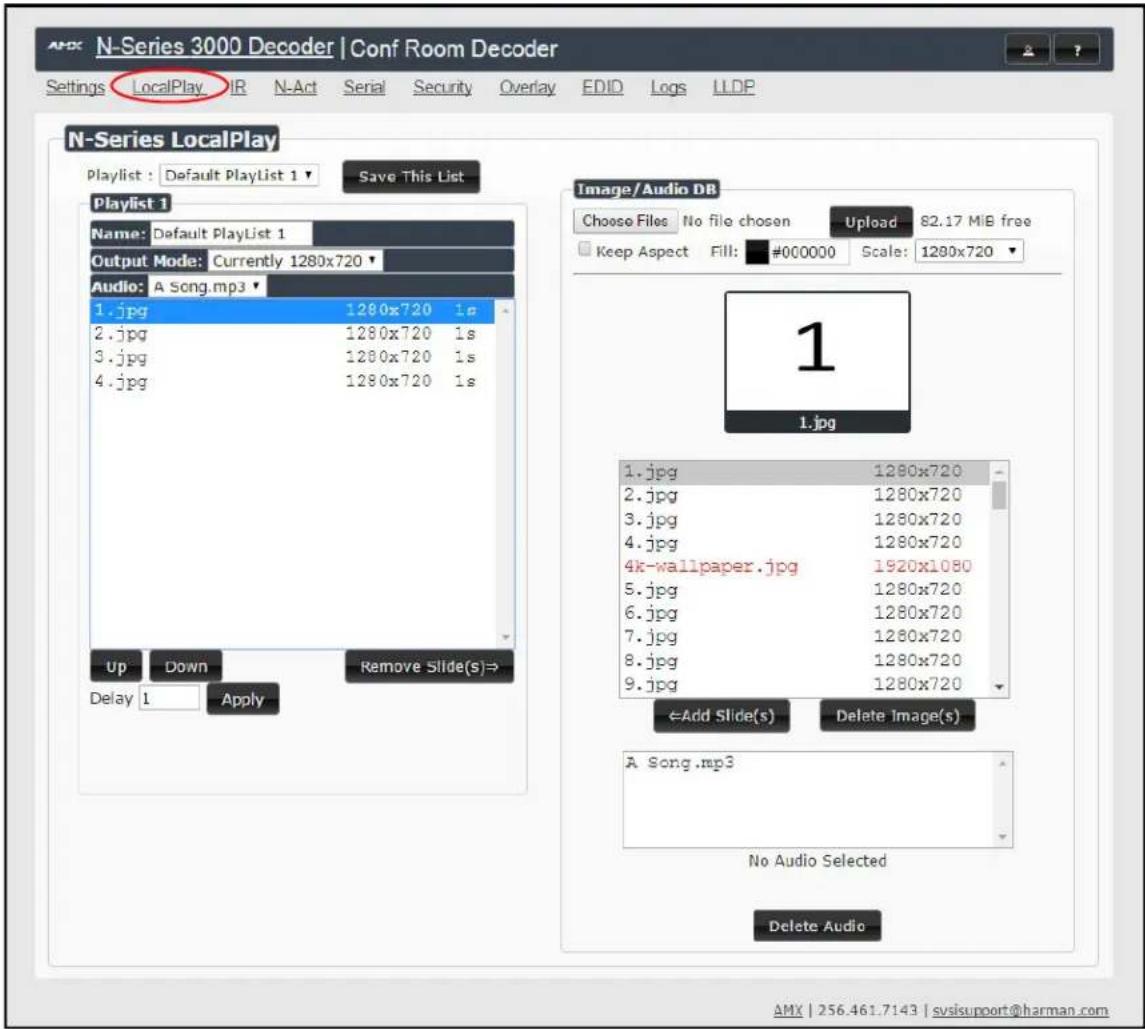Click the Upload button

[871, 222]
